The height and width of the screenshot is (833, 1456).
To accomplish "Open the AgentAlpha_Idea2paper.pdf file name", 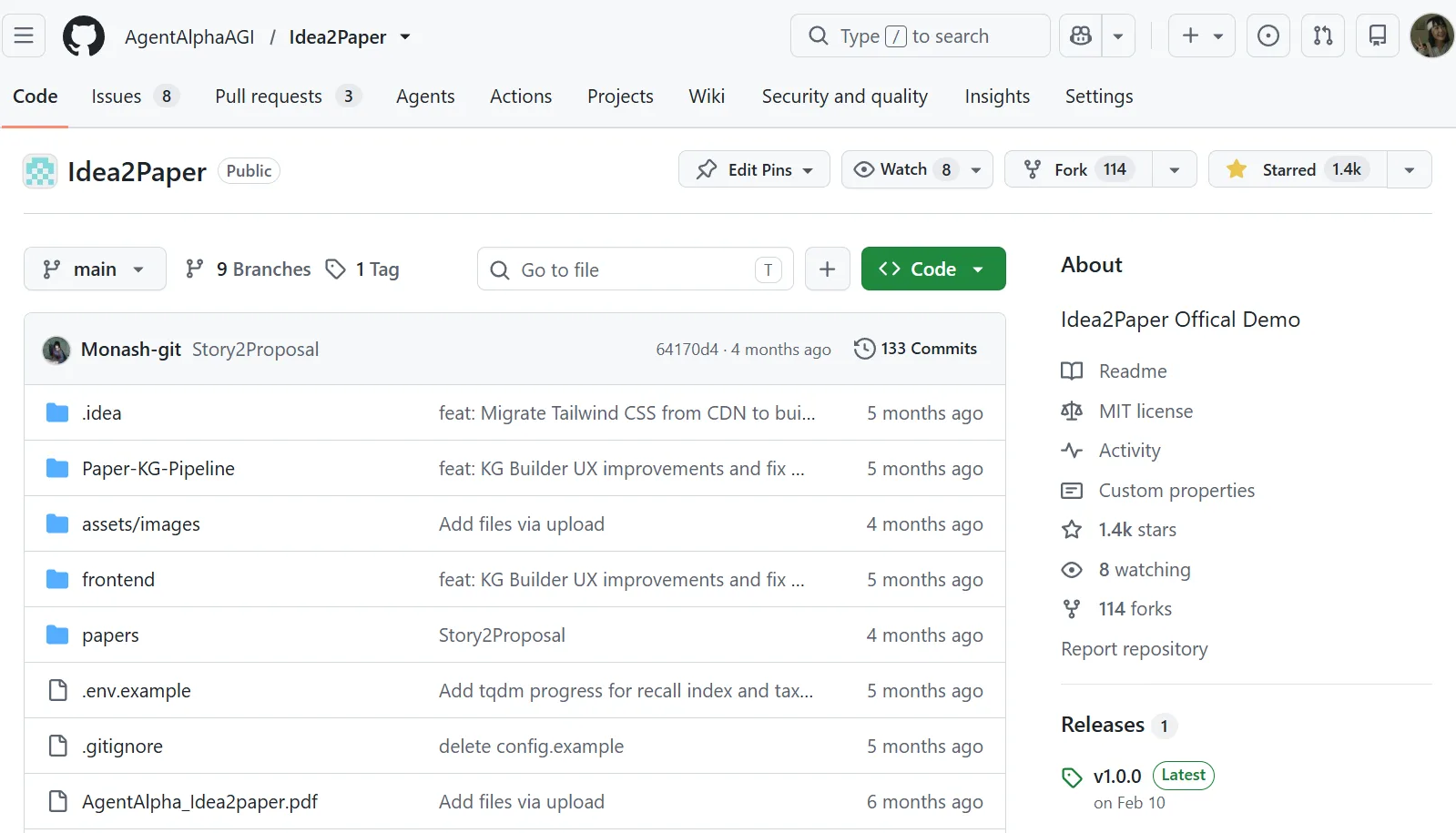I will [200, 802].
